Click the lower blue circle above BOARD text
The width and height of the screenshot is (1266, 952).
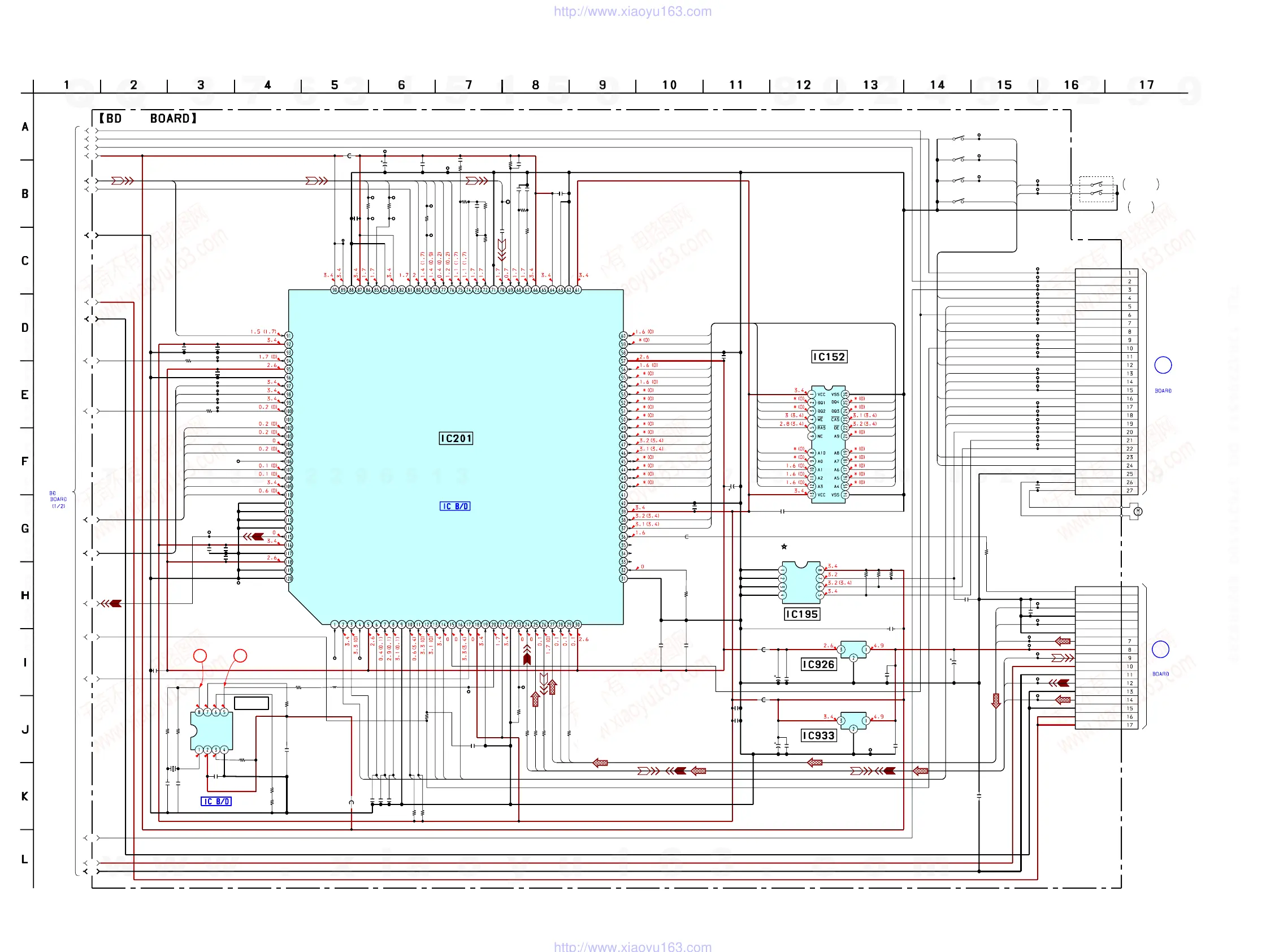point(1160,649)
